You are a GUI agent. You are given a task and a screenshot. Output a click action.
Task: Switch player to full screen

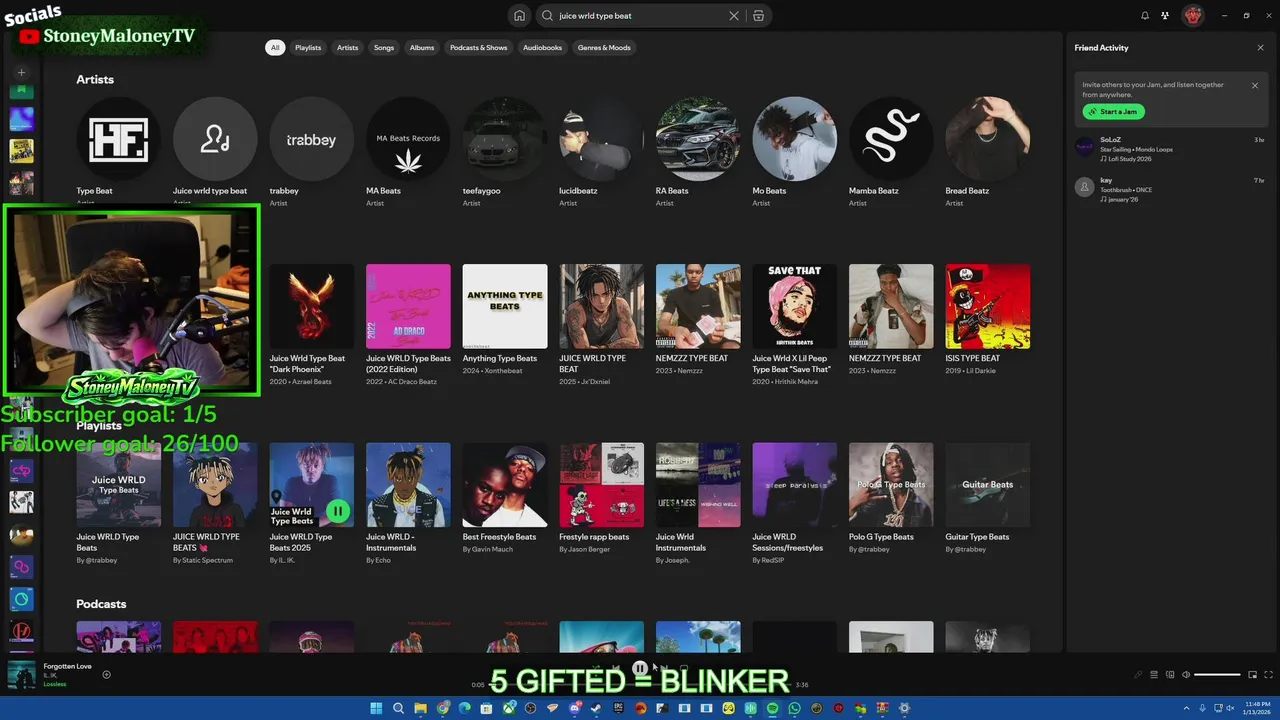point(1269,675)
